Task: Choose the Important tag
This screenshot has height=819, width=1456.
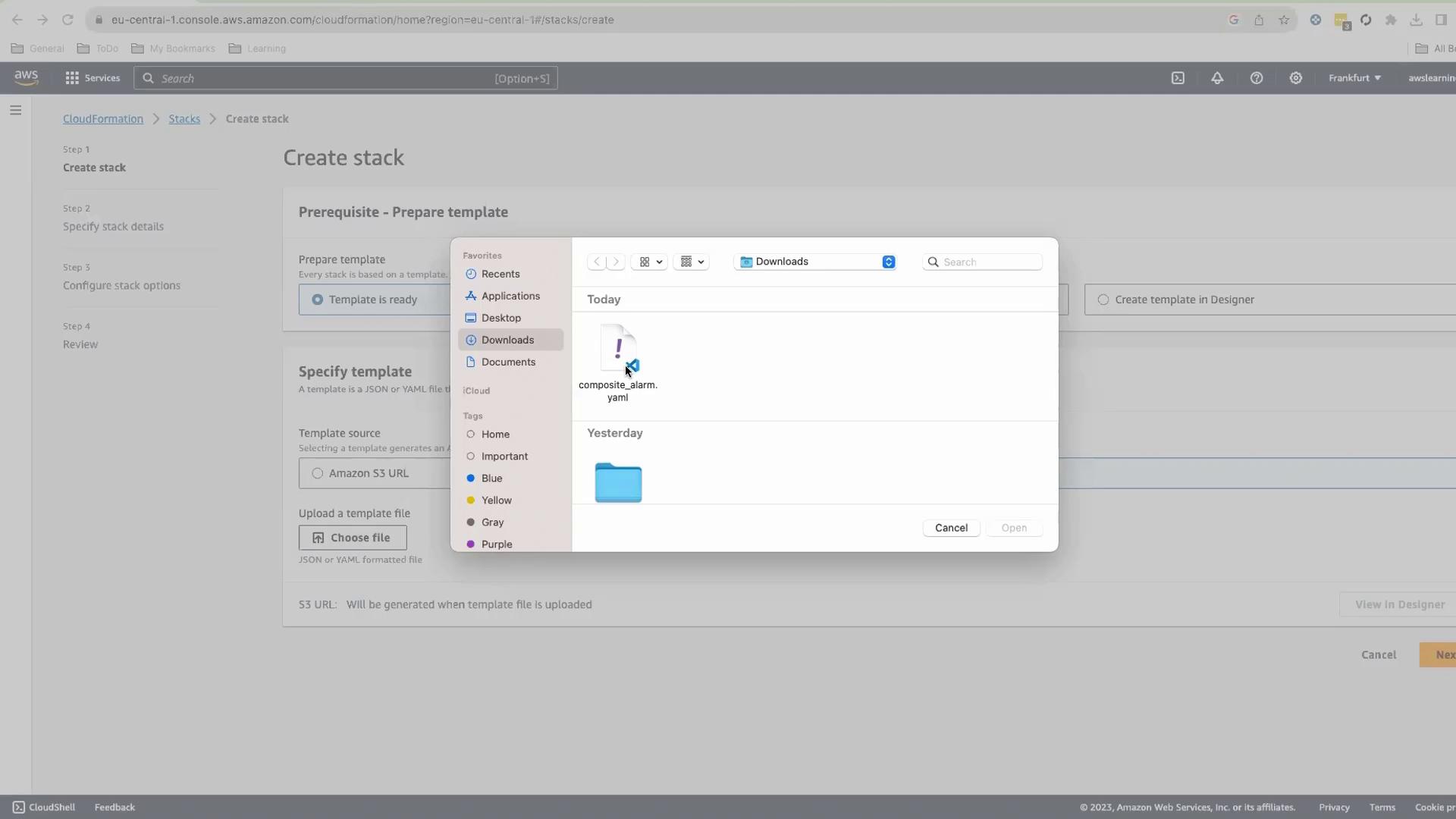Action: [504, 457]
